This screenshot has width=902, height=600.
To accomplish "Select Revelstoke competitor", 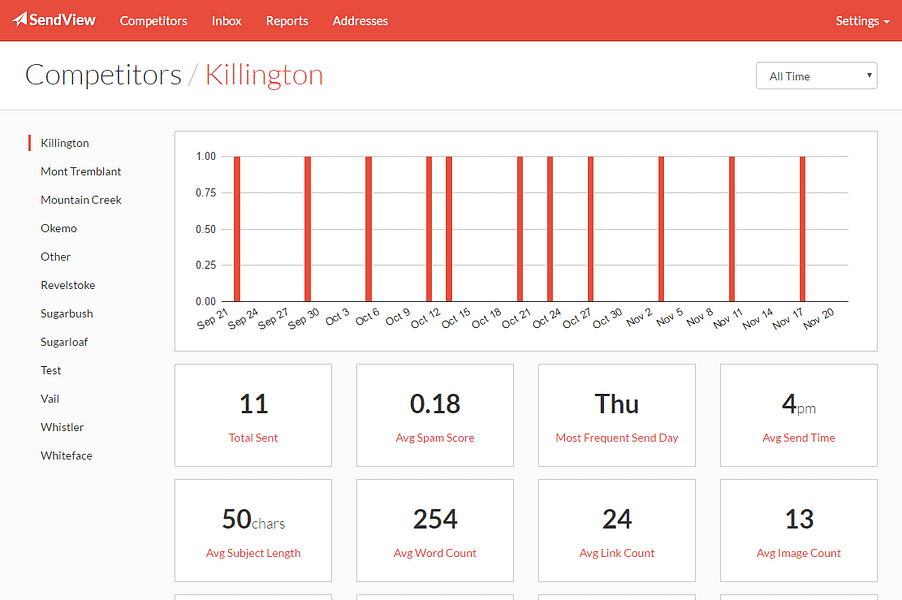I will coord(68,285).
